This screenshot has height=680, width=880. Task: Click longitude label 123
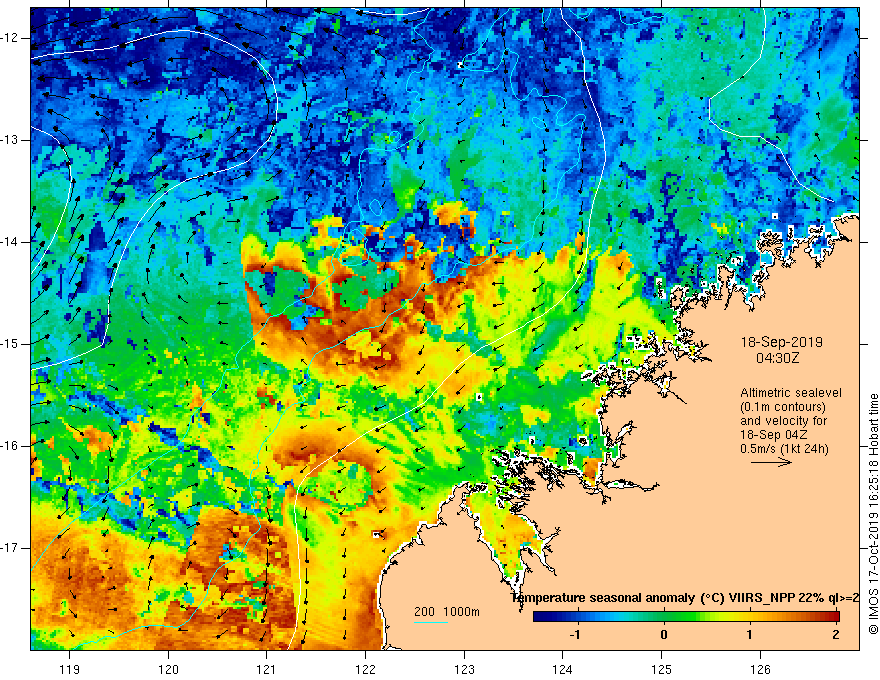pyautogui.click(x=464, y=669)
